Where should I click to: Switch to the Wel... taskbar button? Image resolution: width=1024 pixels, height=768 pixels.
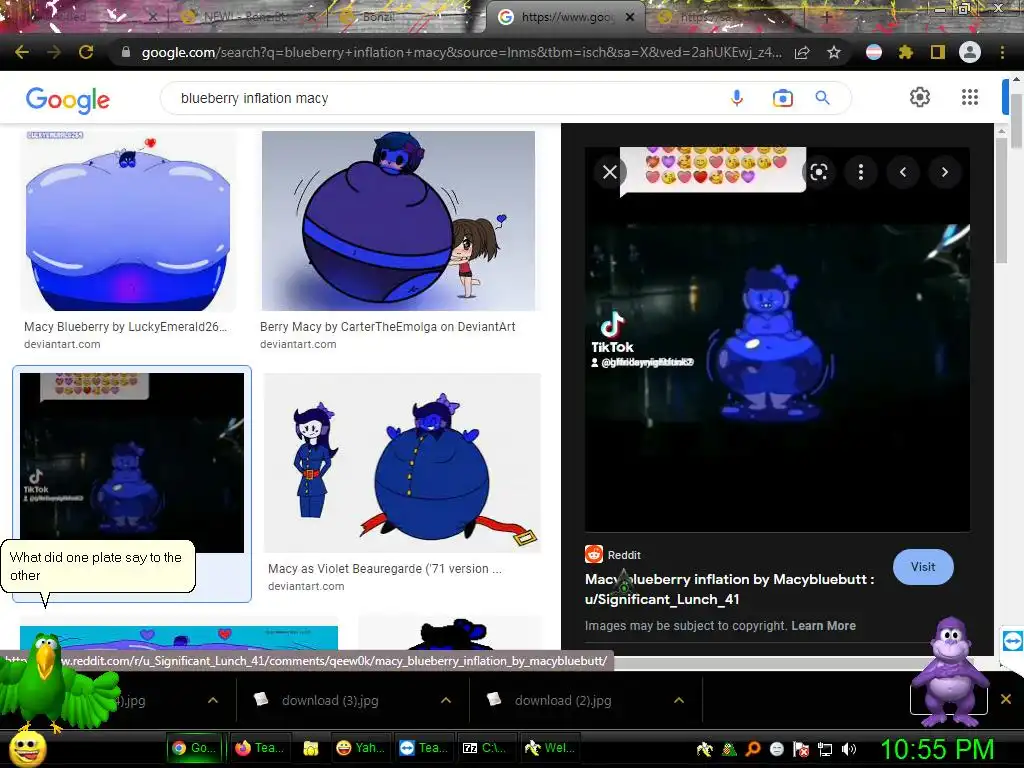pyautogui.click(x=551, y=748)
